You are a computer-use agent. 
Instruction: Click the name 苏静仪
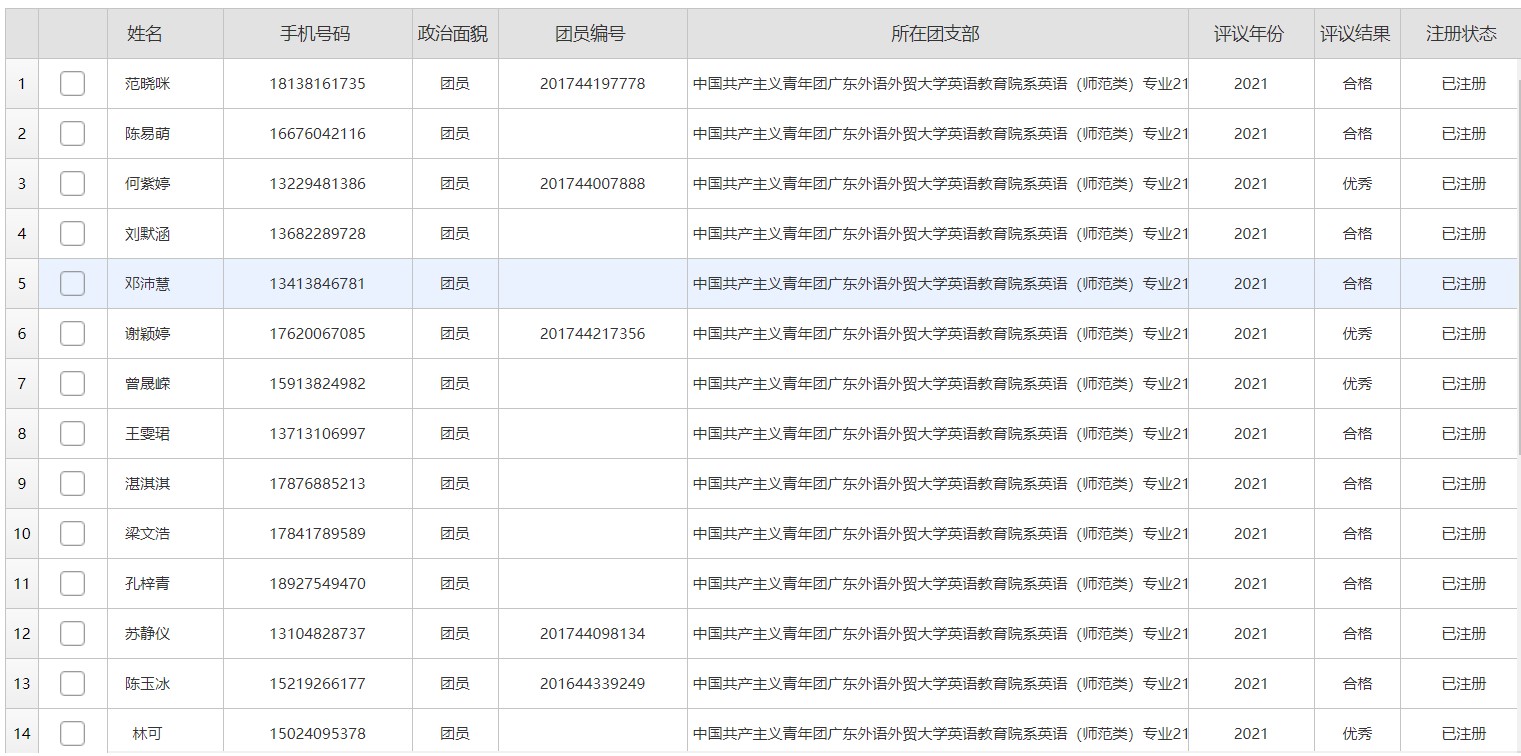pyautogui.click(x=147, y=634)
